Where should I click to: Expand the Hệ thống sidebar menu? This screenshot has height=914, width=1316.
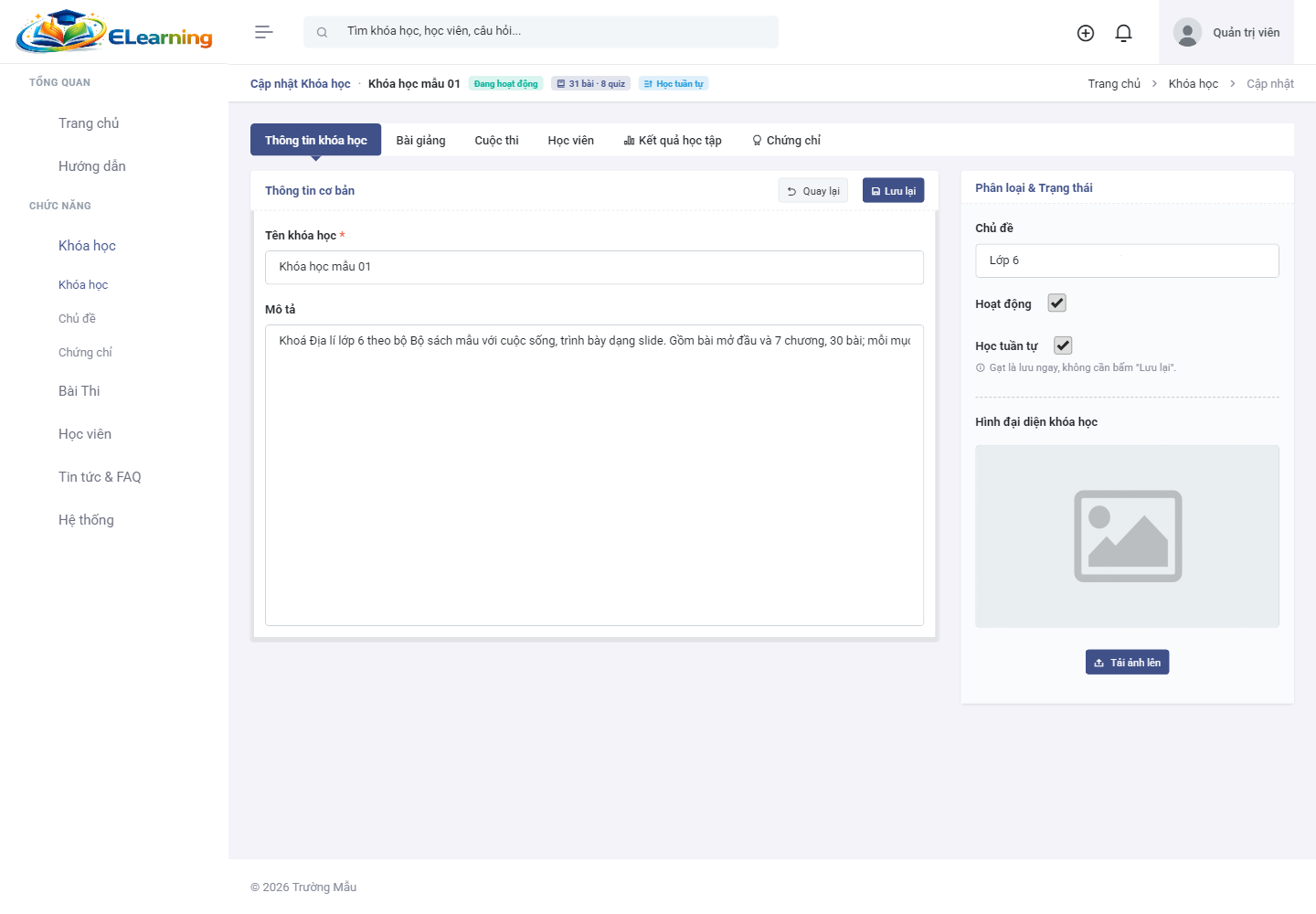[86, 520]
